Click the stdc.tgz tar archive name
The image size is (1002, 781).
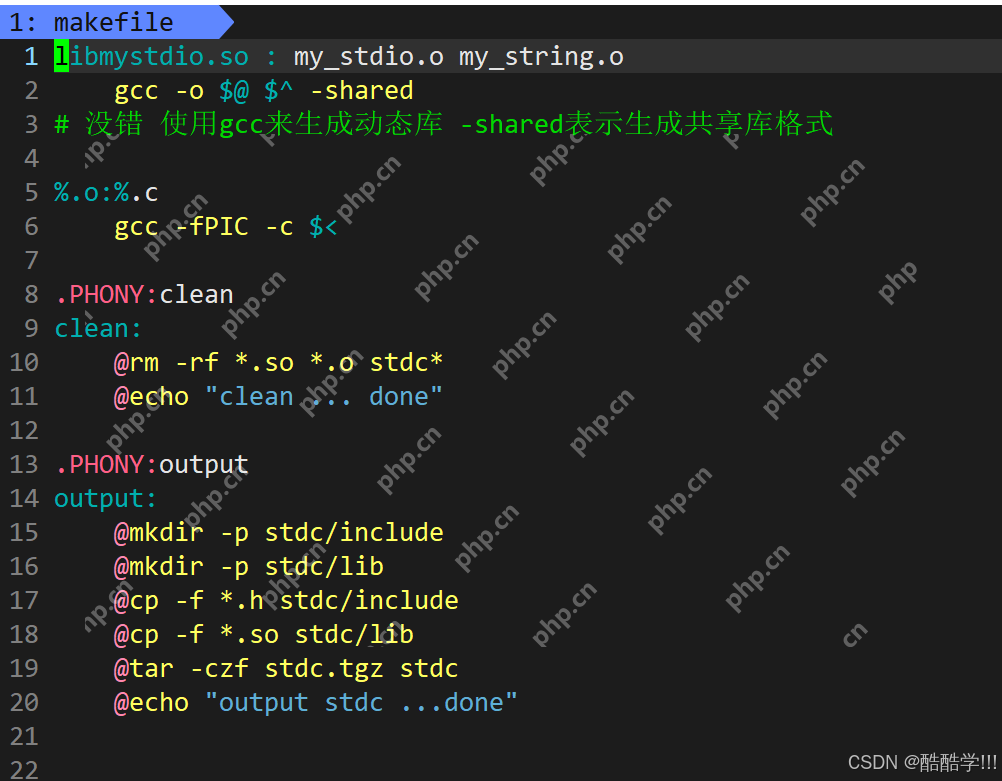click(324, 669)
